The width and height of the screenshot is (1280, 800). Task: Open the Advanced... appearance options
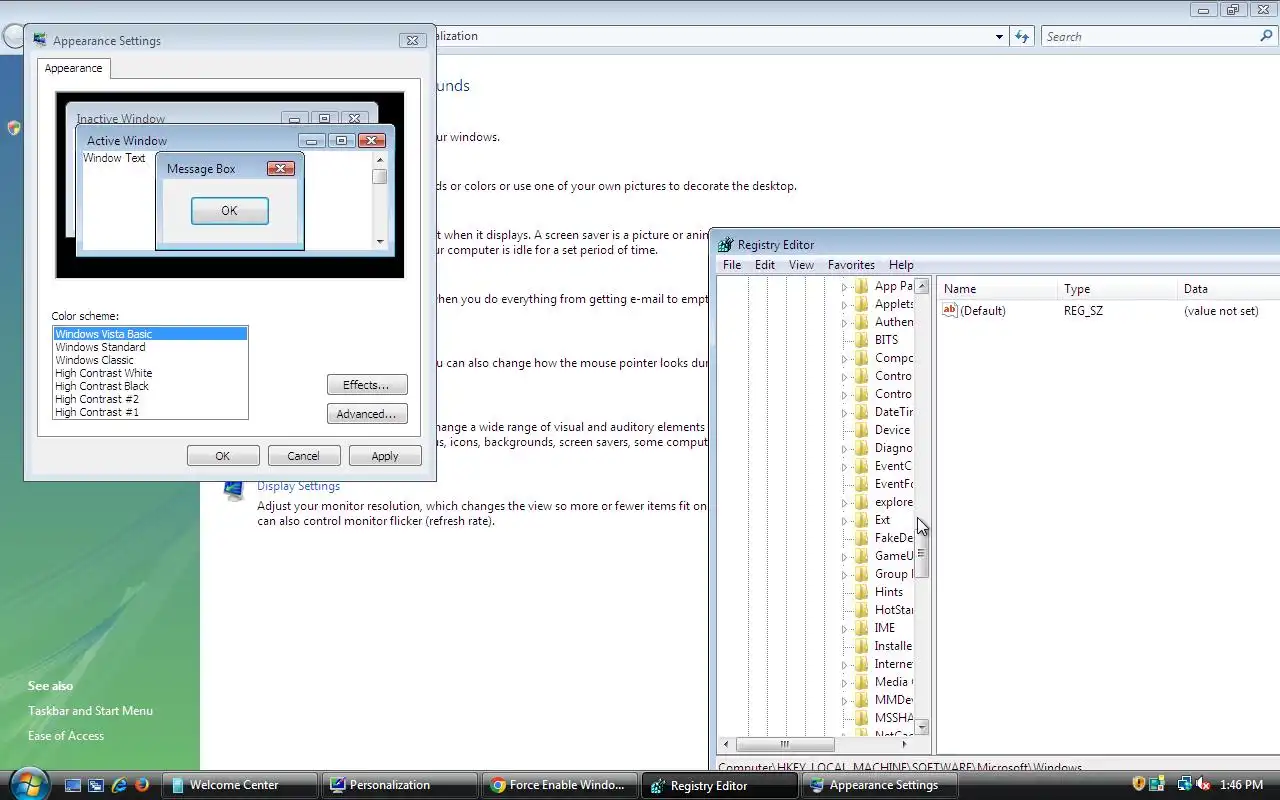[x=366, y=414]
